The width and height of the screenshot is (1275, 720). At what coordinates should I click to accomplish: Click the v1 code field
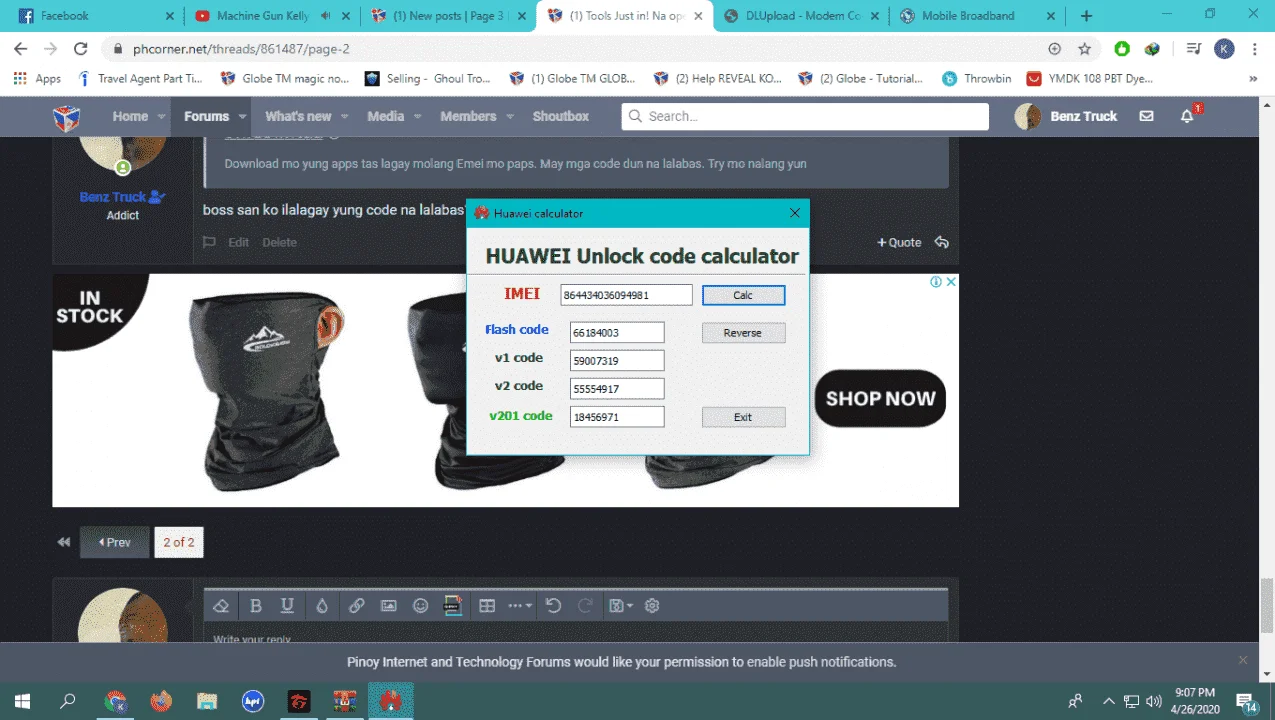click(x=617, y=360)
